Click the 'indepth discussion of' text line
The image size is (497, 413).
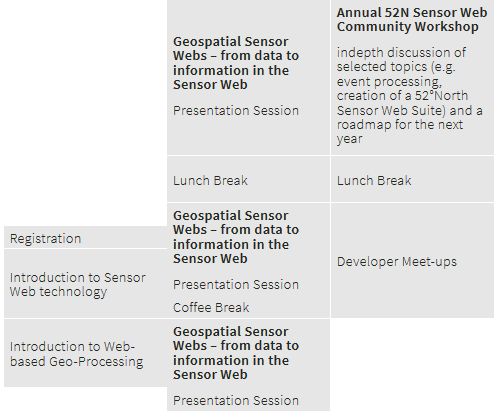(401, 52)
